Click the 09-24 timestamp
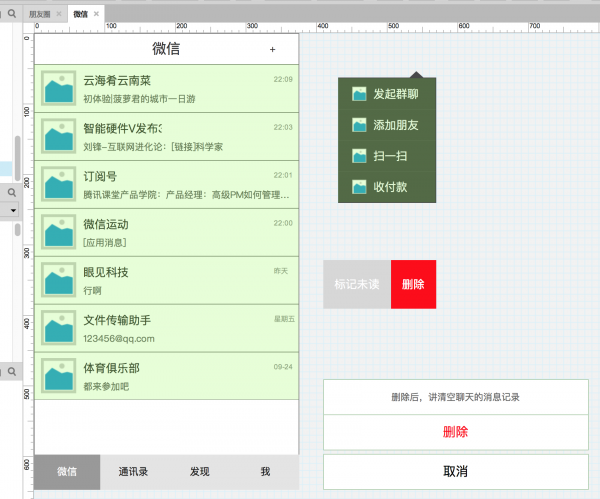The height and width of the screenshot is (499, 600). pos(283,367)
